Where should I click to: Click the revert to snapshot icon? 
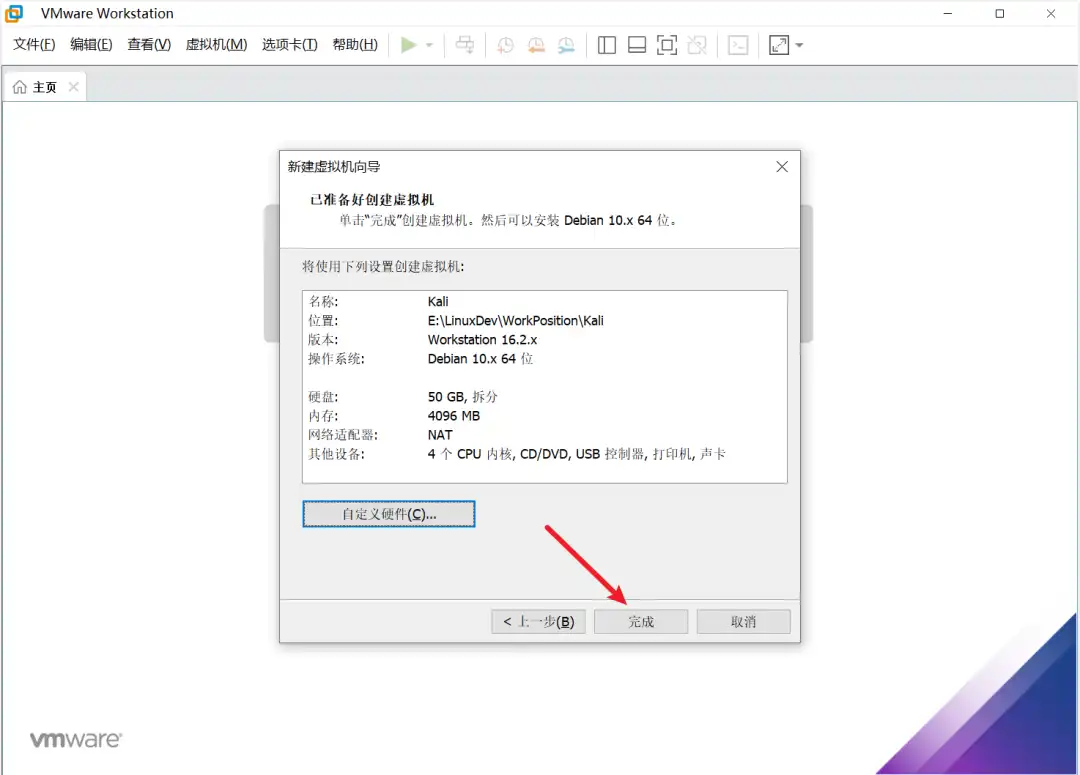[x=536, y=45]
